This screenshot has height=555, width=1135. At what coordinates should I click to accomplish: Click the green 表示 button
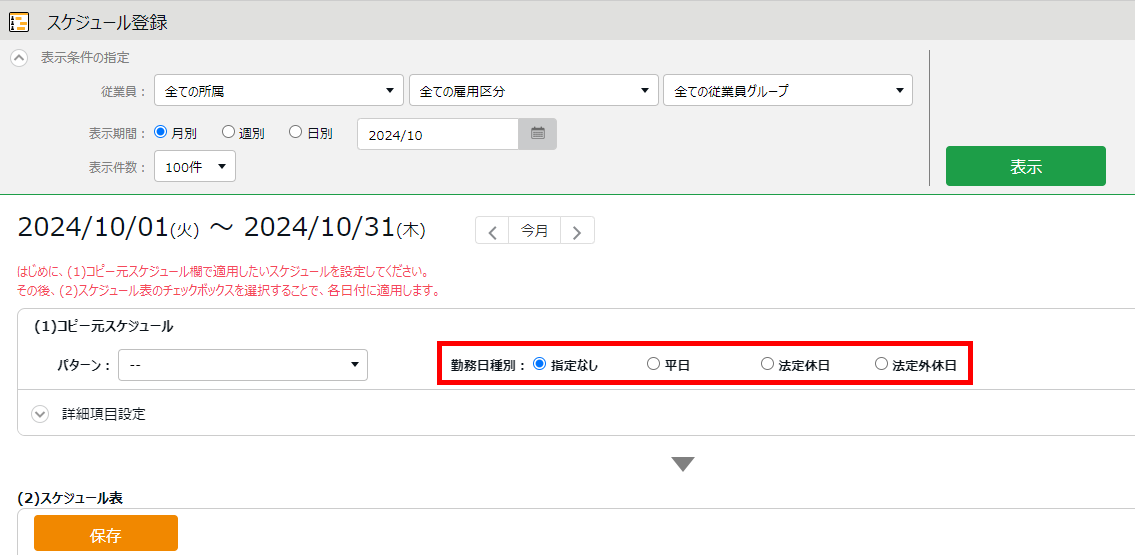(x=1025, y=166)
